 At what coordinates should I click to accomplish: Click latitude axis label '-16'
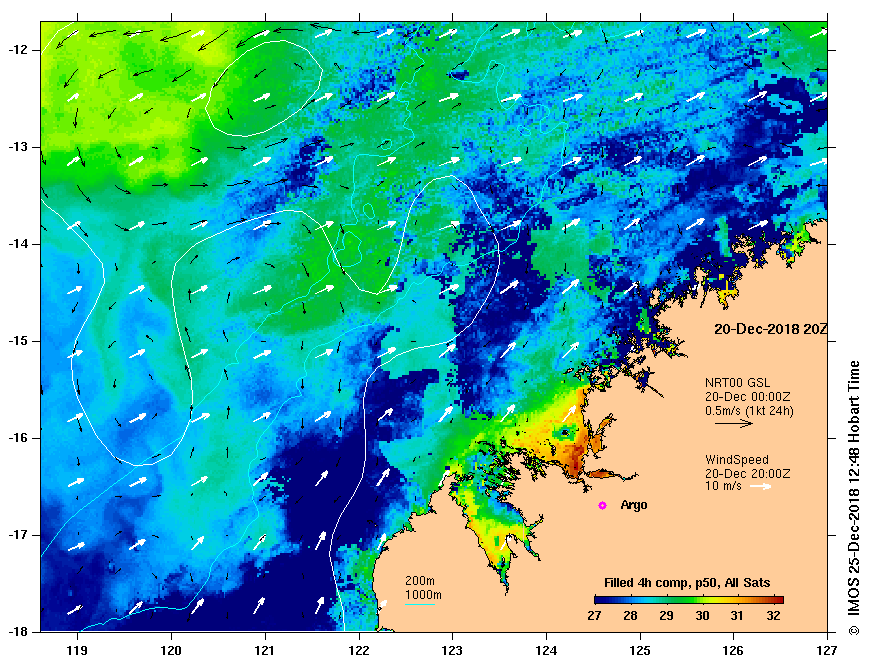(x=18, y=438)
